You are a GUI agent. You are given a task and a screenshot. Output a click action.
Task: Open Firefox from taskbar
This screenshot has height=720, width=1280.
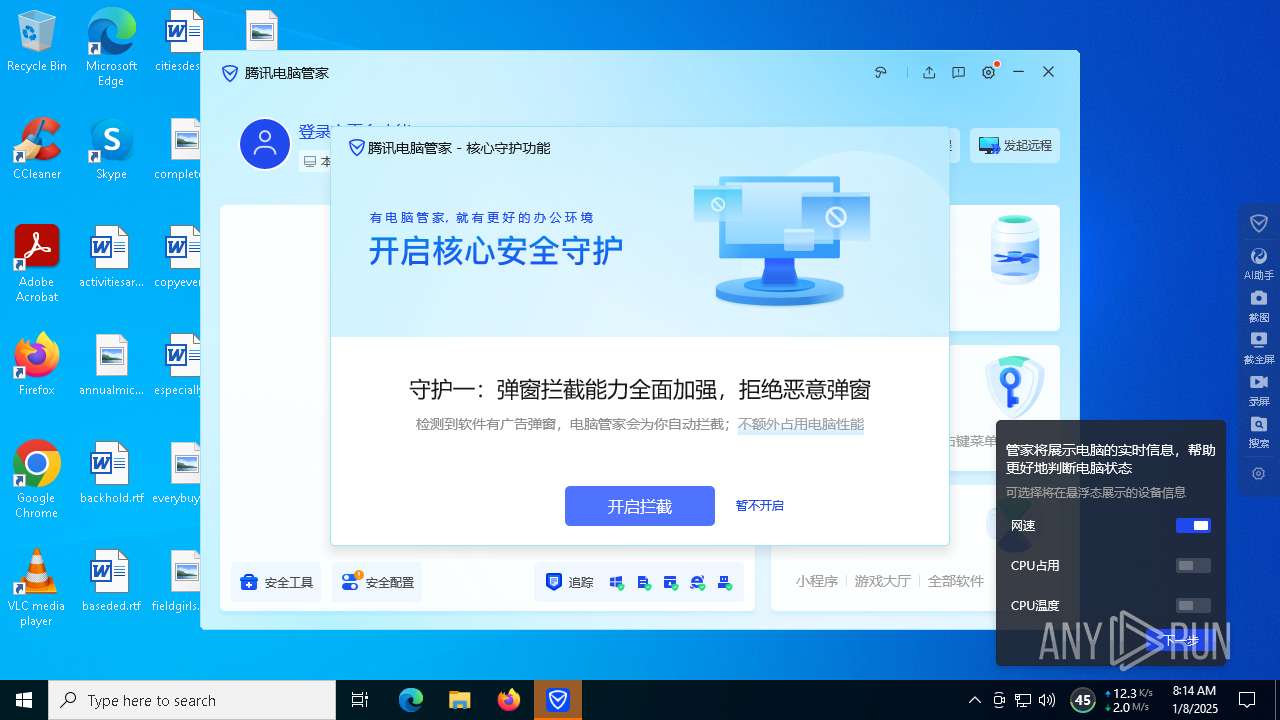509,700
